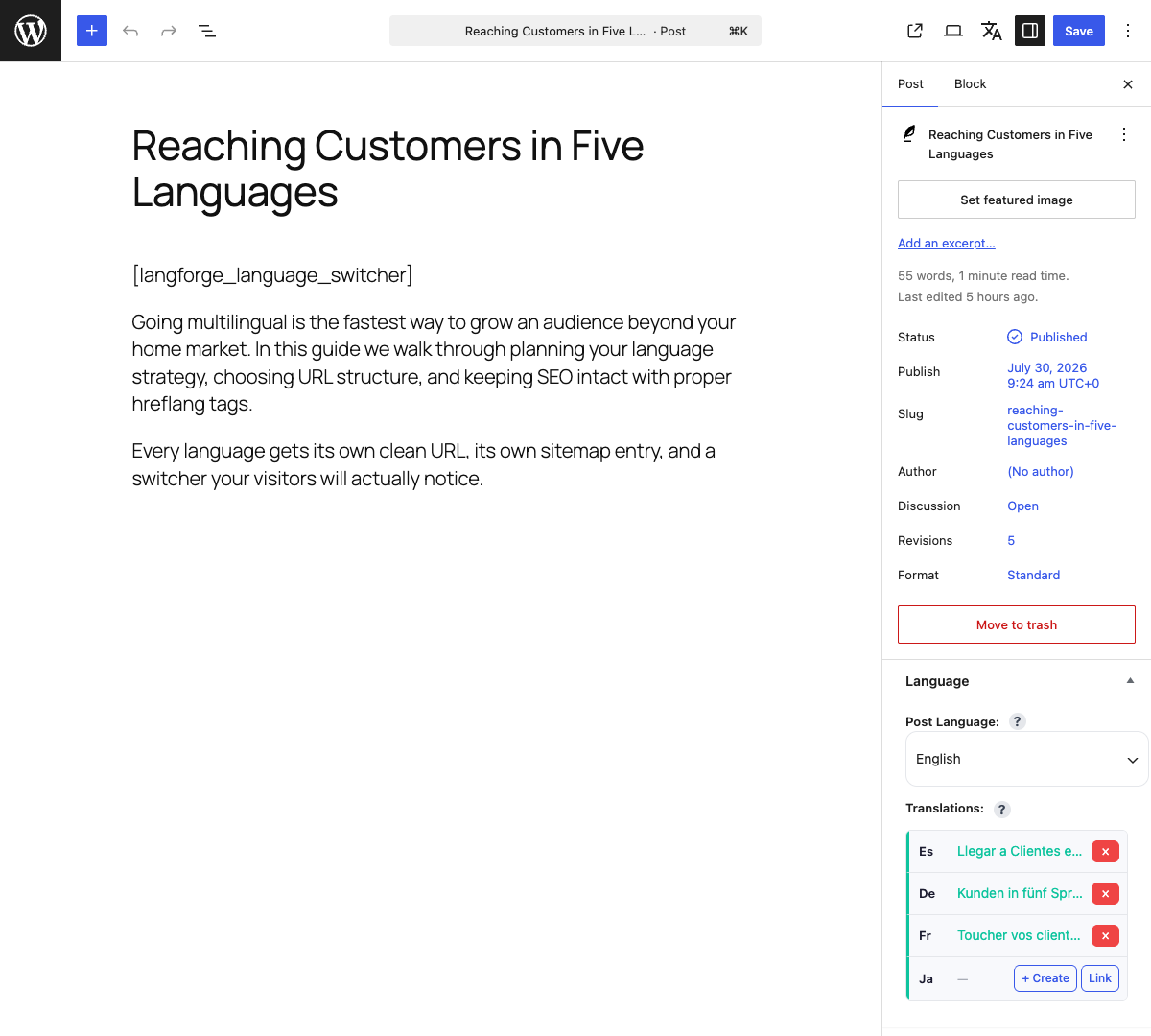
Task: Switch to the Post tab
Action: [x=910, y=84]
